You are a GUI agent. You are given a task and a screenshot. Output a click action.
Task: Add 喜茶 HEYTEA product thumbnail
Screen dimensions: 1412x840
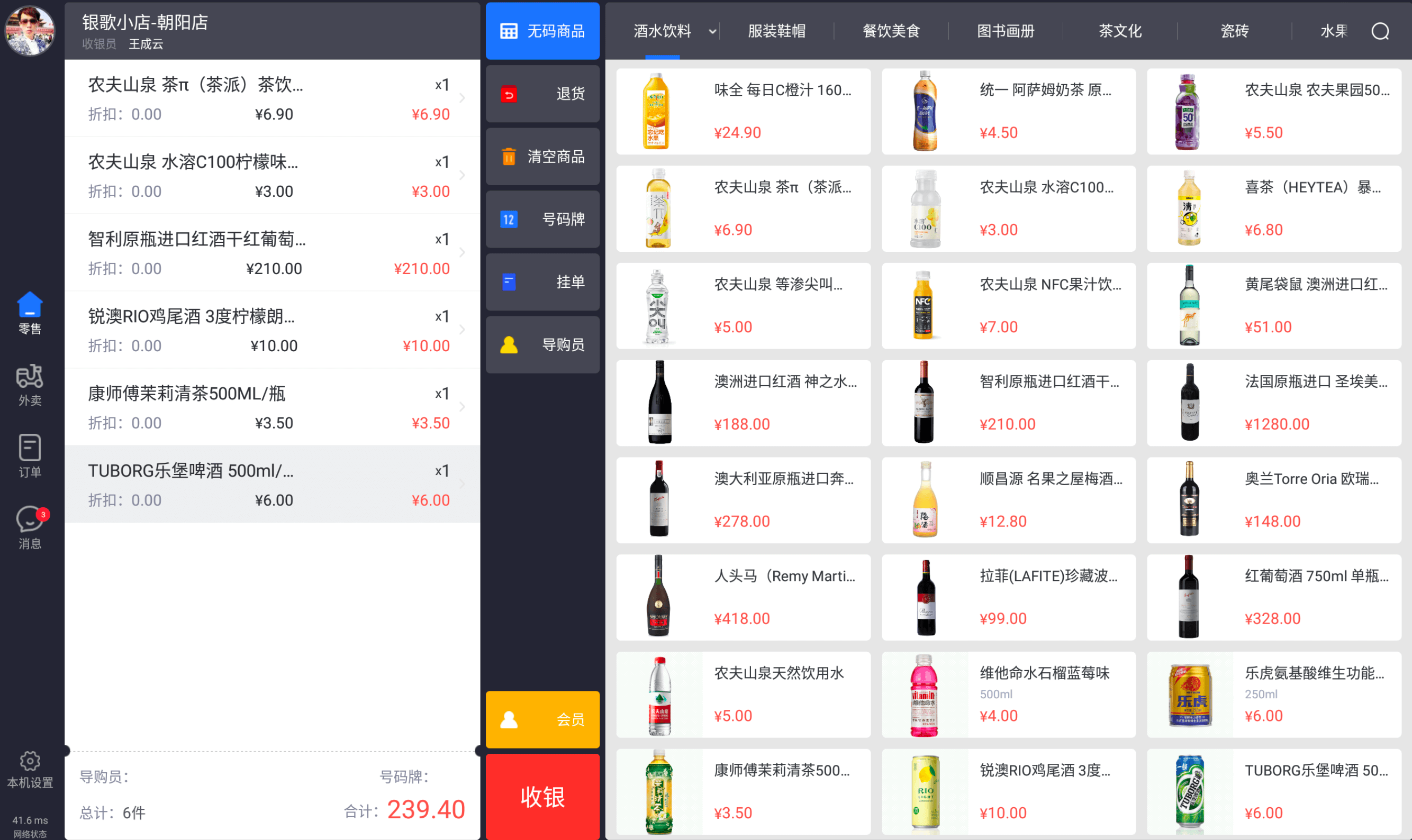tap(1188, 209)
